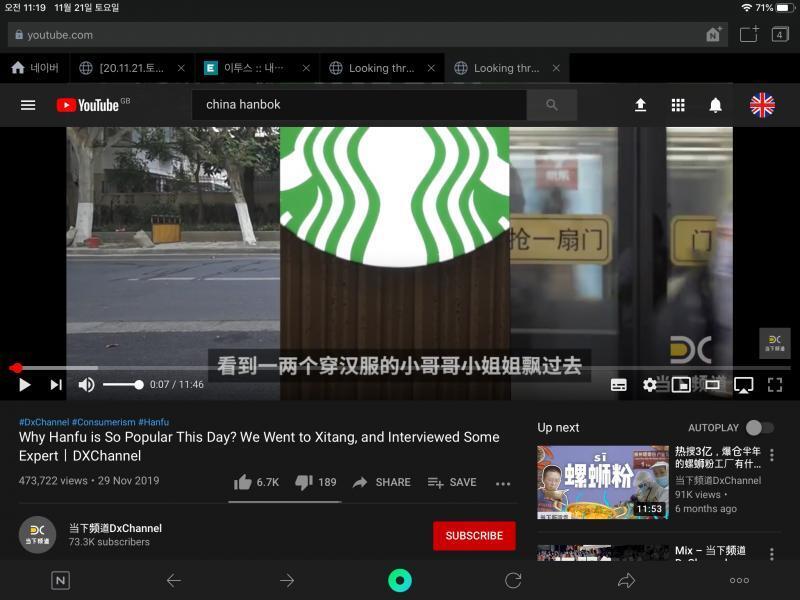Open options menu for the first Up next video

[x=771, y=455]
